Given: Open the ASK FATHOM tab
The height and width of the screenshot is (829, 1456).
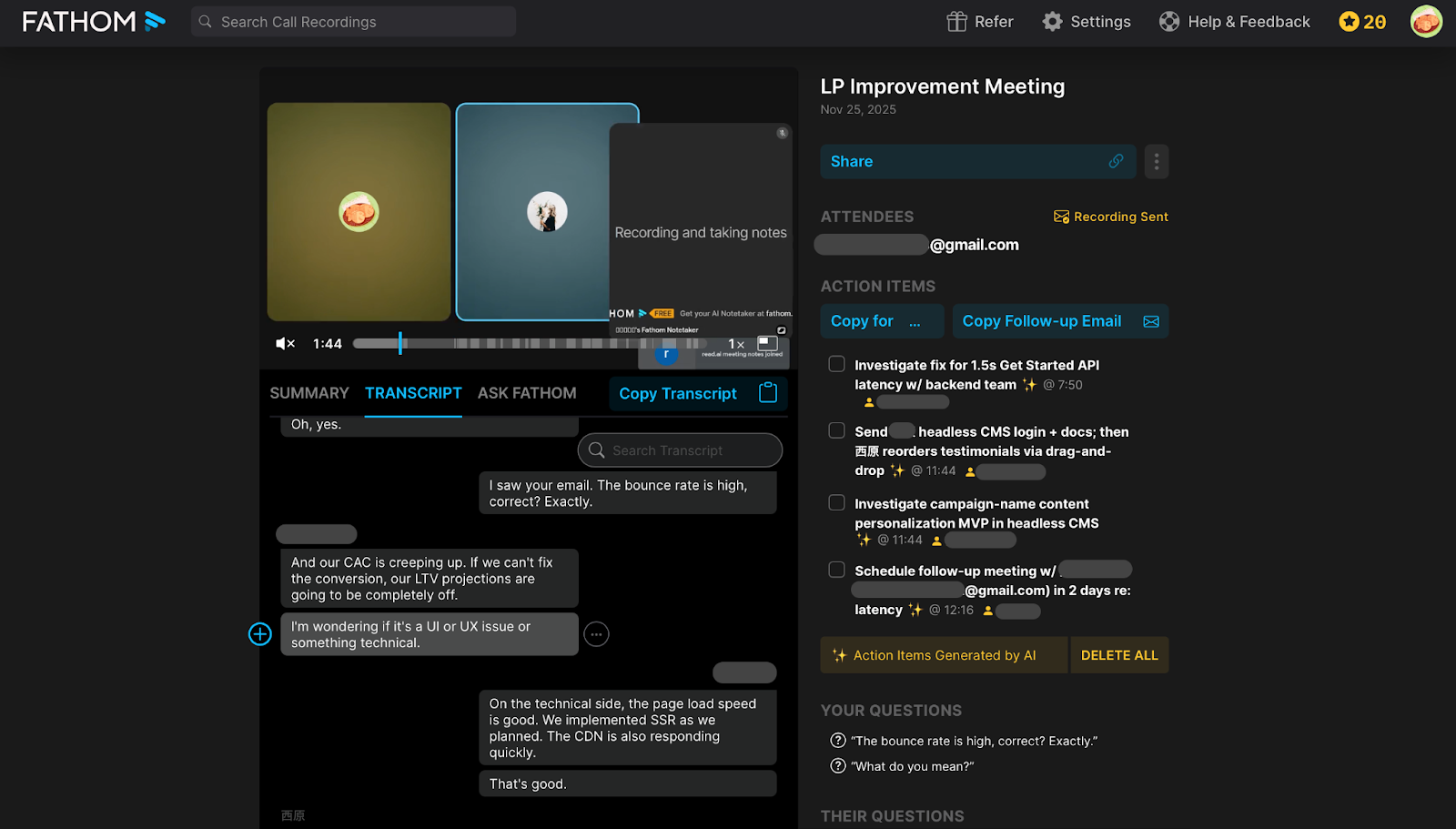Looking at the screenshot, I should point(527,393).
